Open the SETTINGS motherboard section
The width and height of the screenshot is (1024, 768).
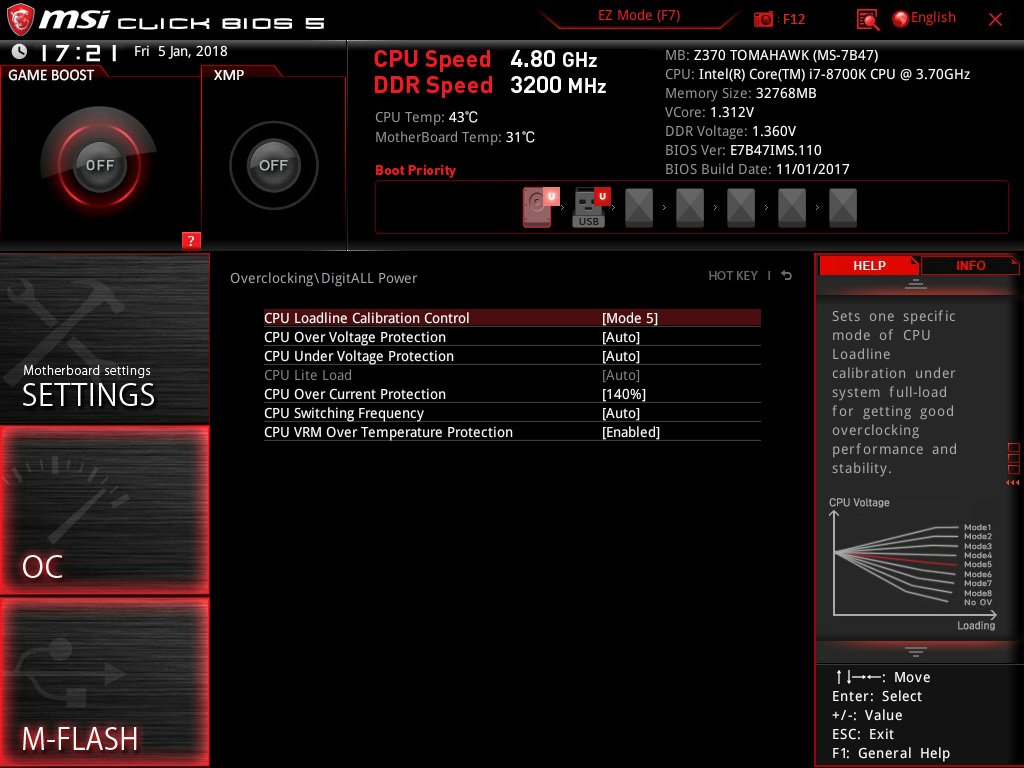[x=104, y=338]
